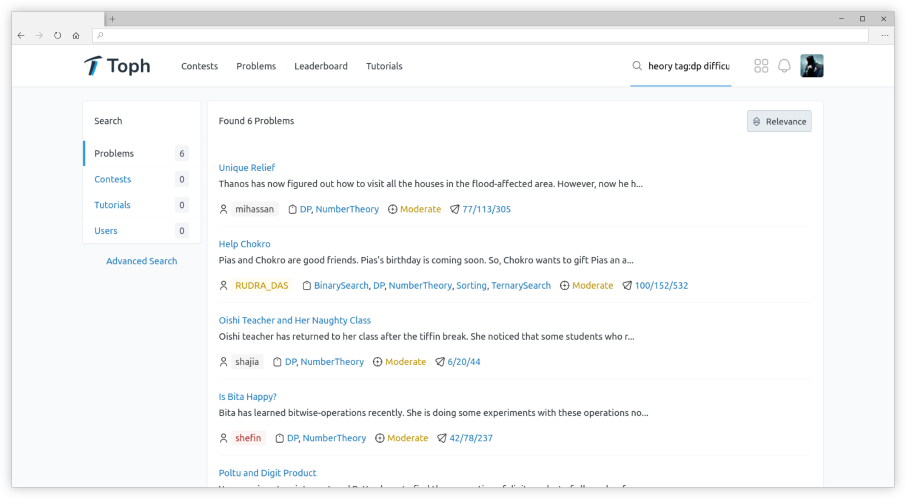
Task: Reload the page with the refresh icon
Action: (57, 35)
